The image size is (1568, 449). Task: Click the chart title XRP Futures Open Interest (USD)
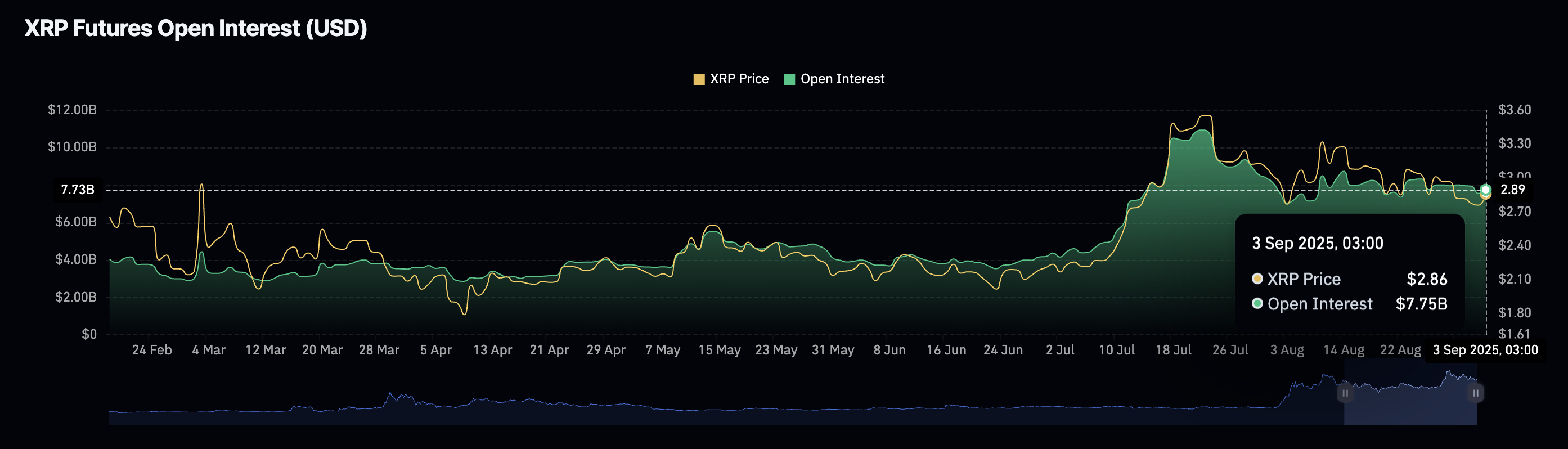coord(195,28)
